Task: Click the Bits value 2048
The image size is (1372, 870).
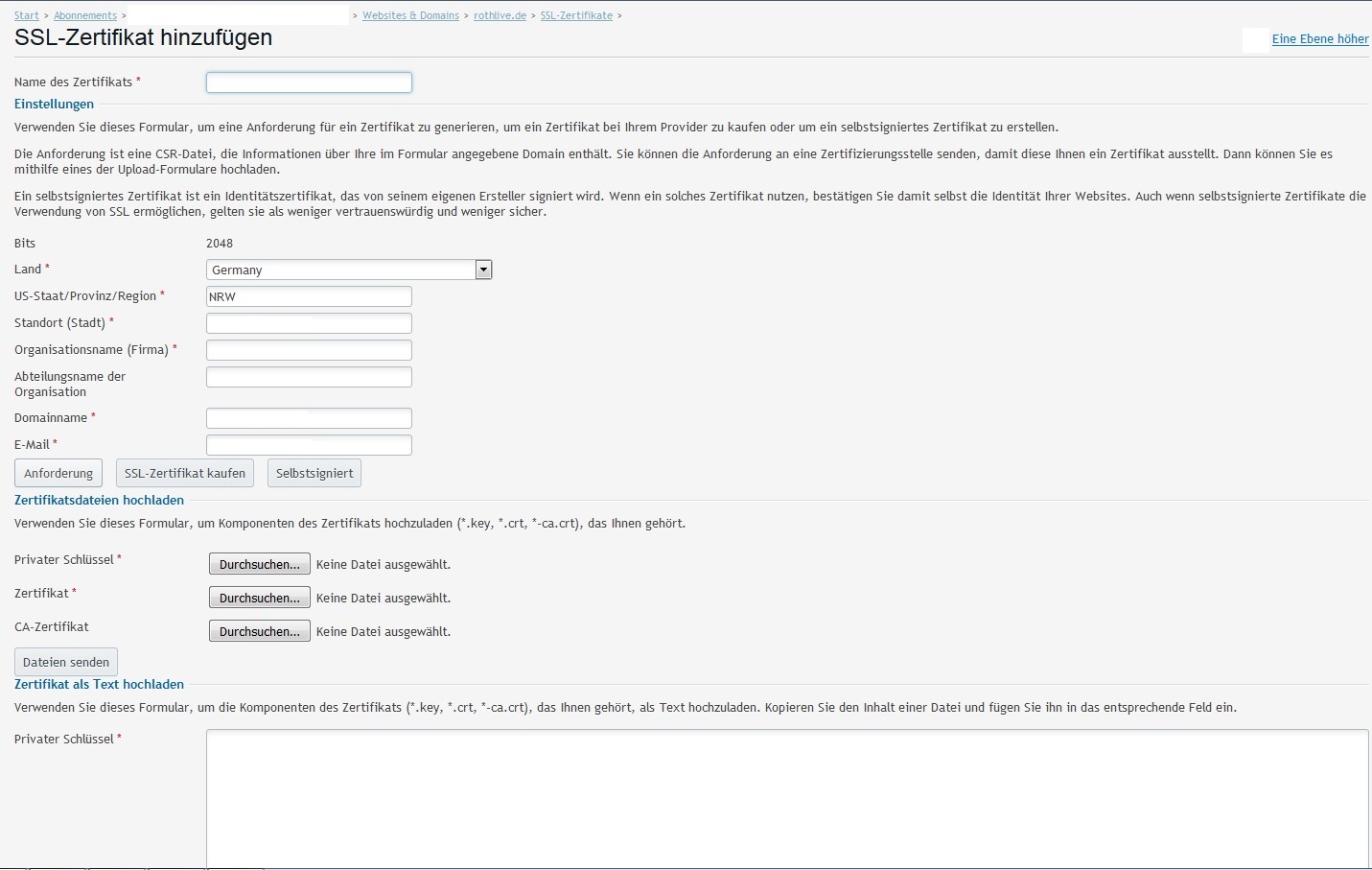Action: pos(220,244)
